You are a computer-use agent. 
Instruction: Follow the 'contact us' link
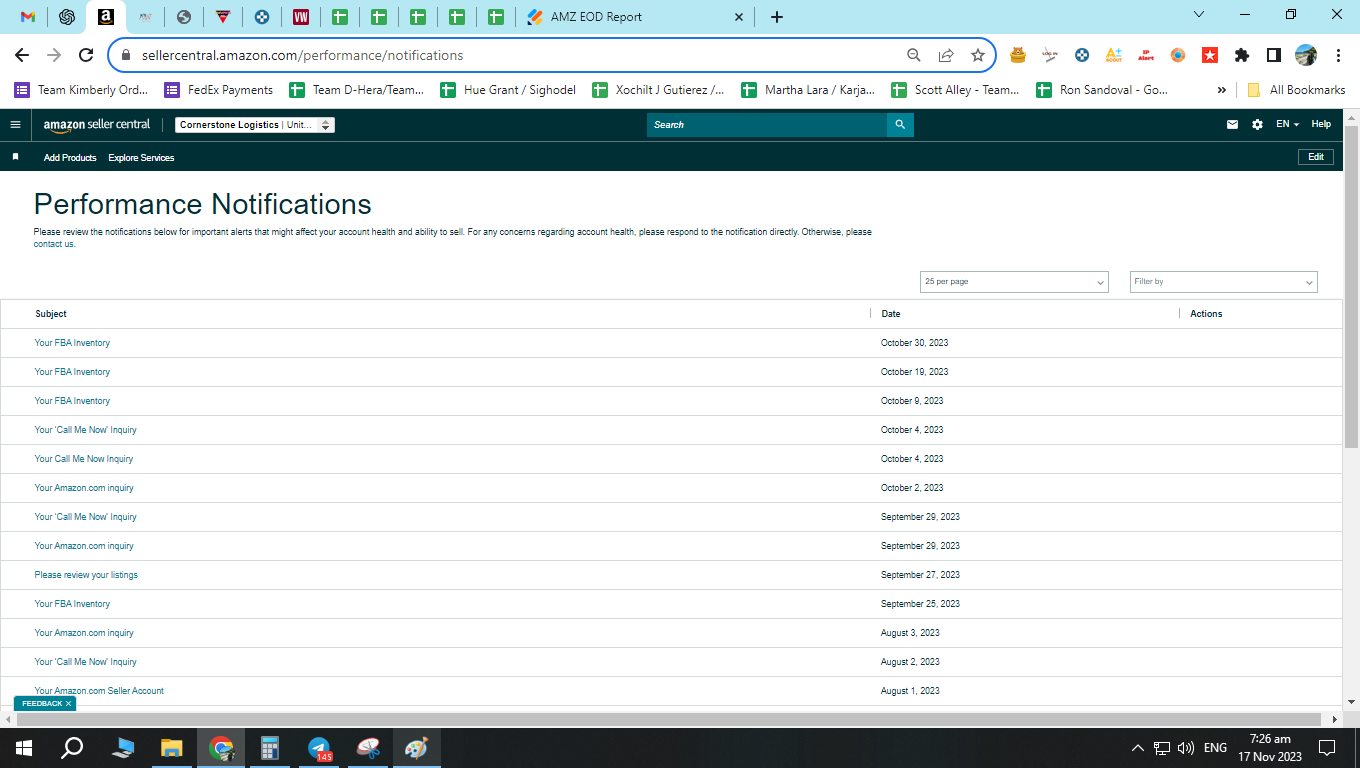(x=54, y=244)
